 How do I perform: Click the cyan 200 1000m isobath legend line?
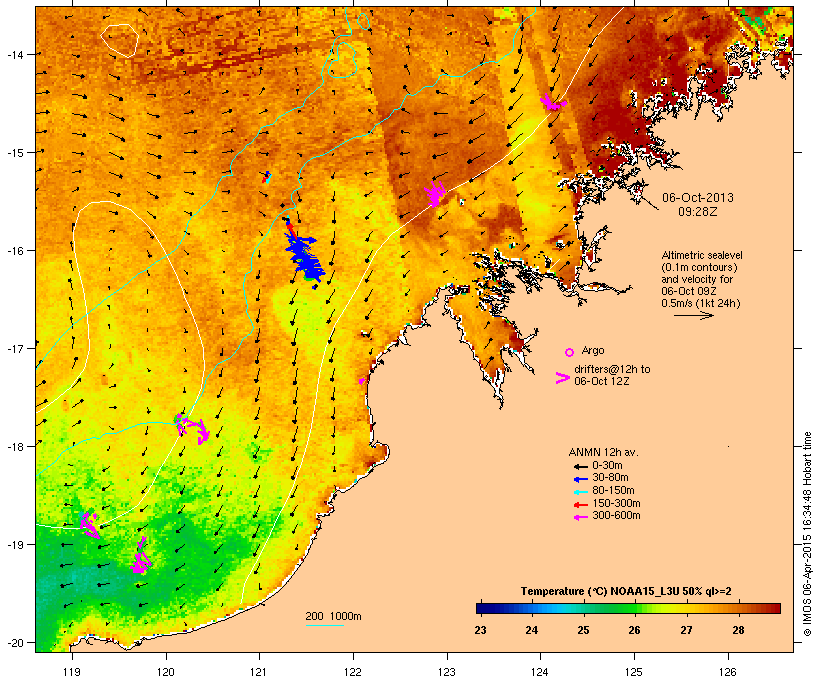[x=324, y=626]
